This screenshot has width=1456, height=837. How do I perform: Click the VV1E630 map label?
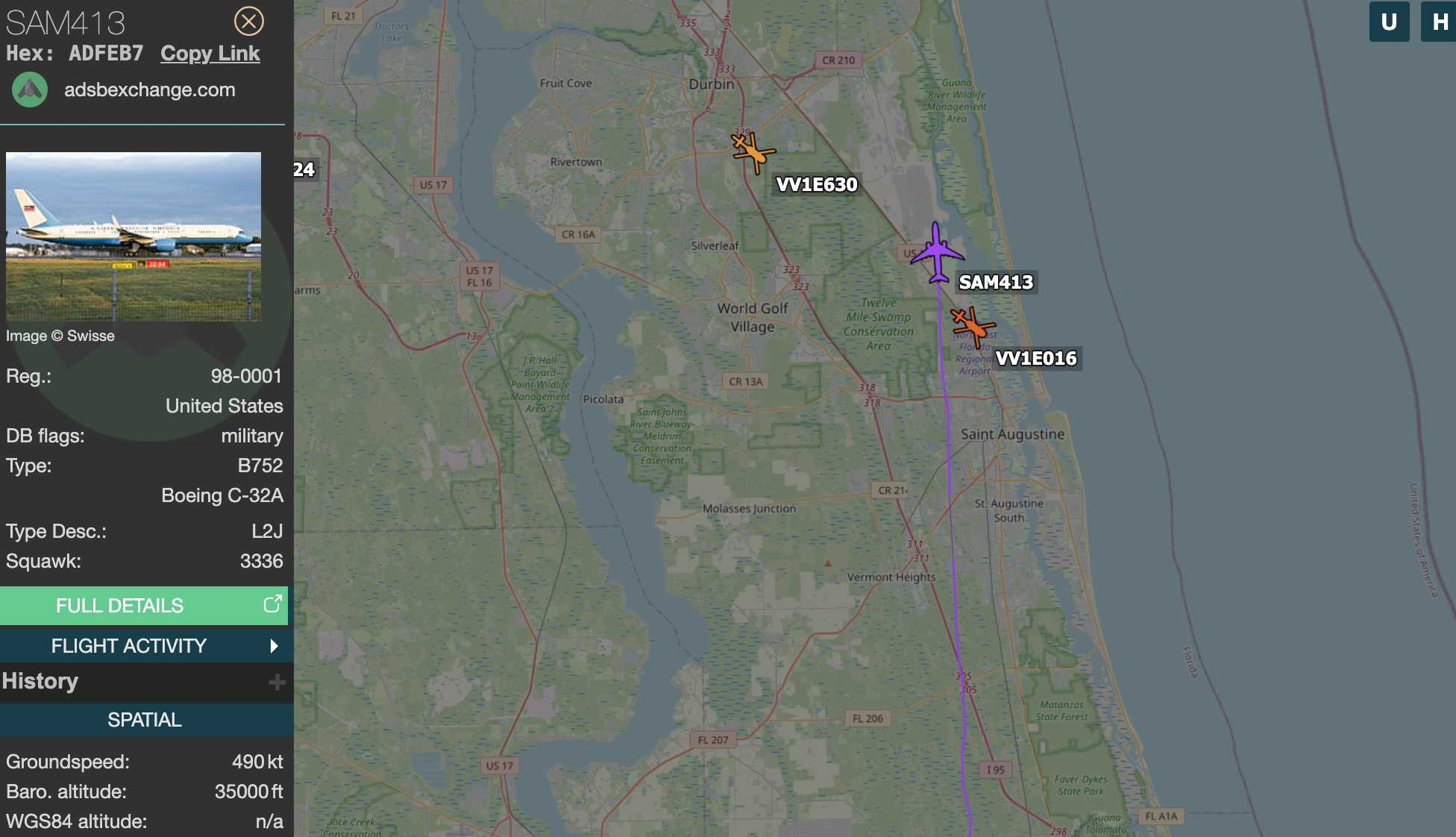[x=817, y=185]
